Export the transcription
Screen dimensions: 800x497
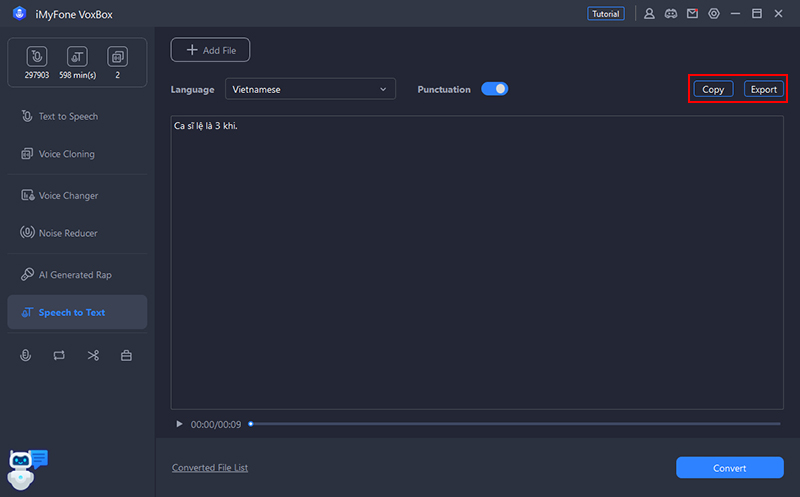763,89
